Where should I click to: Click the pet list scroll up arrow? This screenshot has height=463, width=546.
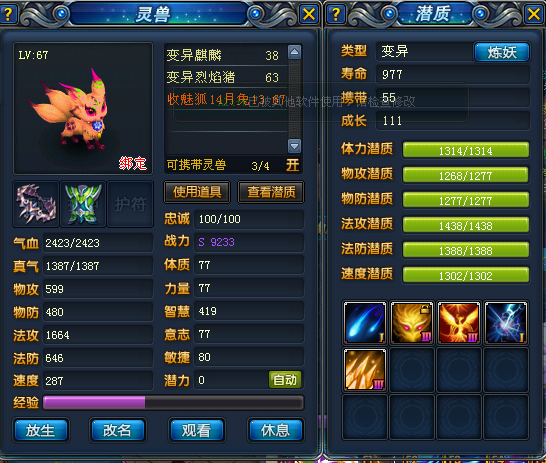click(x=294, y=53)
